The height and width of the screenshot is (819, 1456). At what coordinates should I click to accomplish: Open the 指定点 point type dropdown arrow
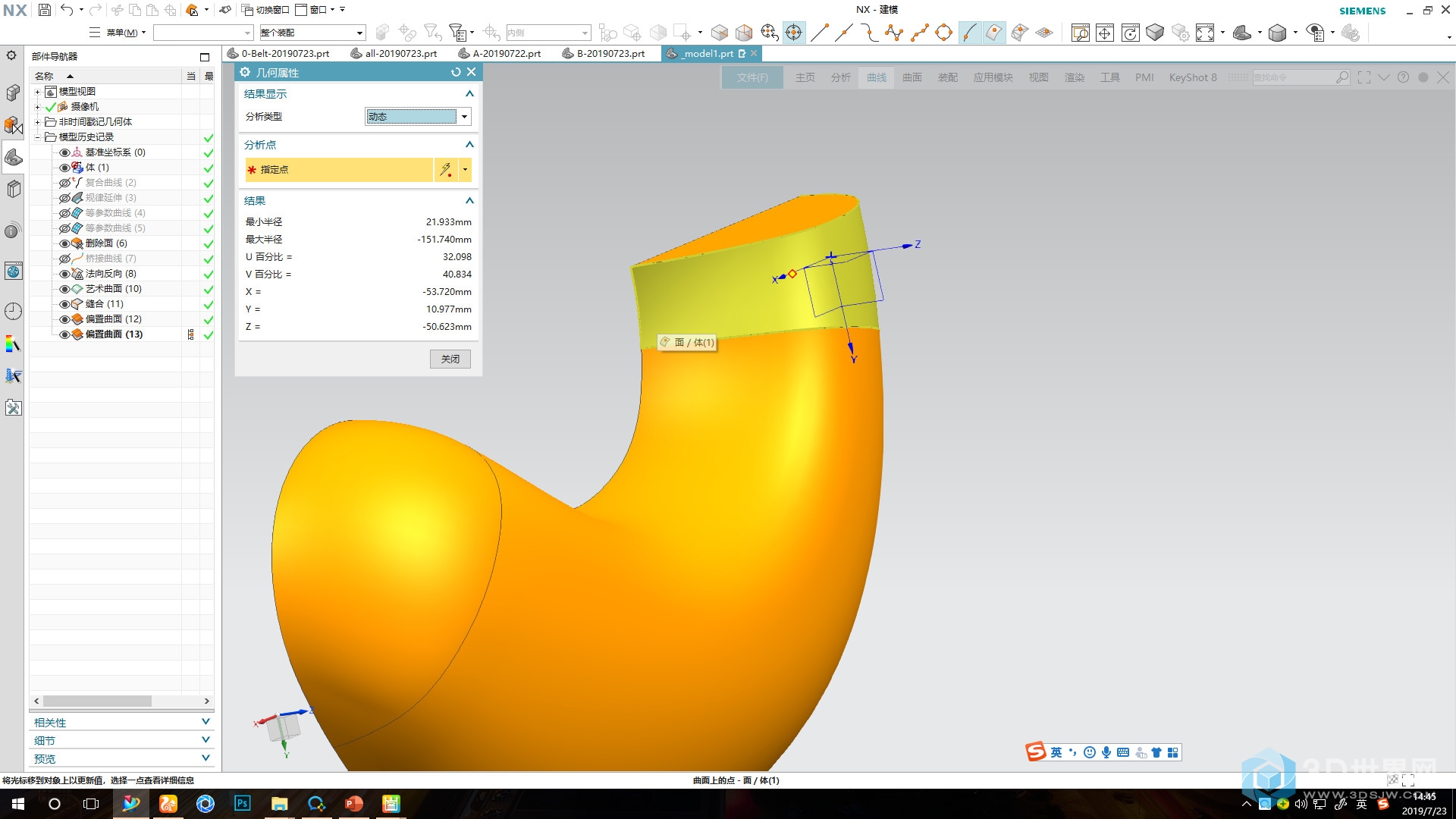tap(465, 170)
